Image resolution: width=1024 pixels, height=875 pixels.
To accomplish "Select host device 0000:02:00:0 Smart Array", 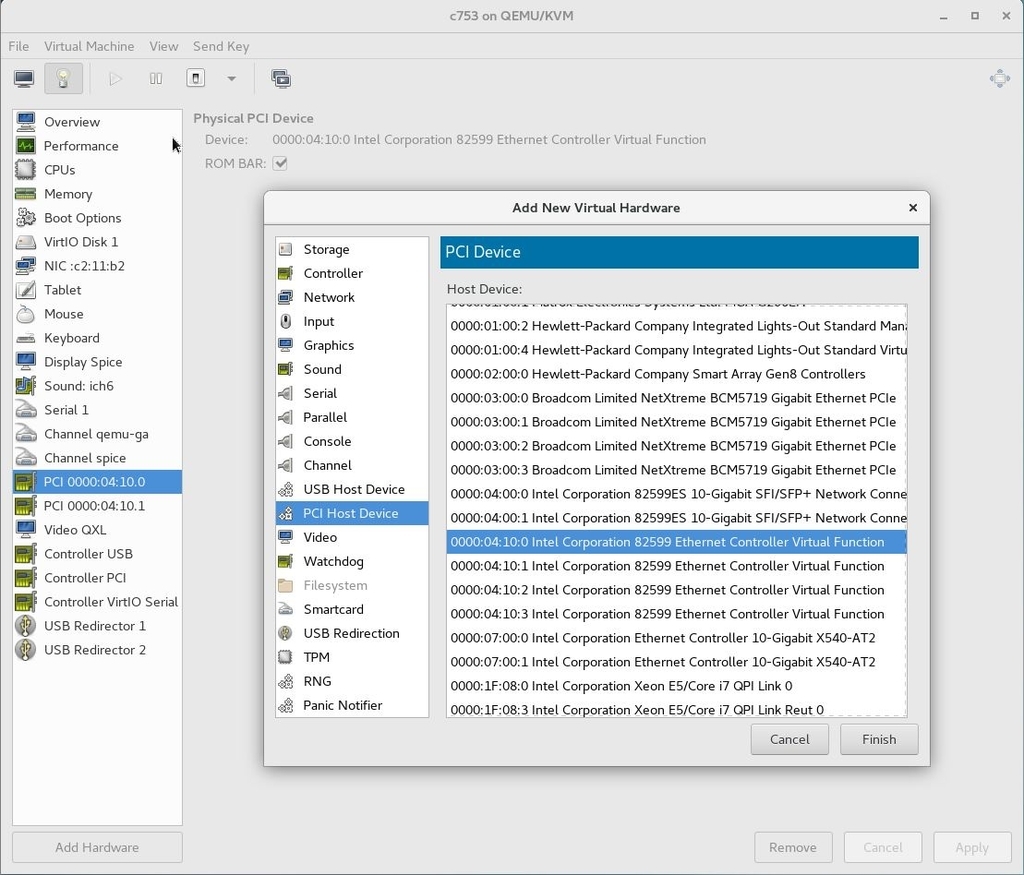I will [677, 374].
